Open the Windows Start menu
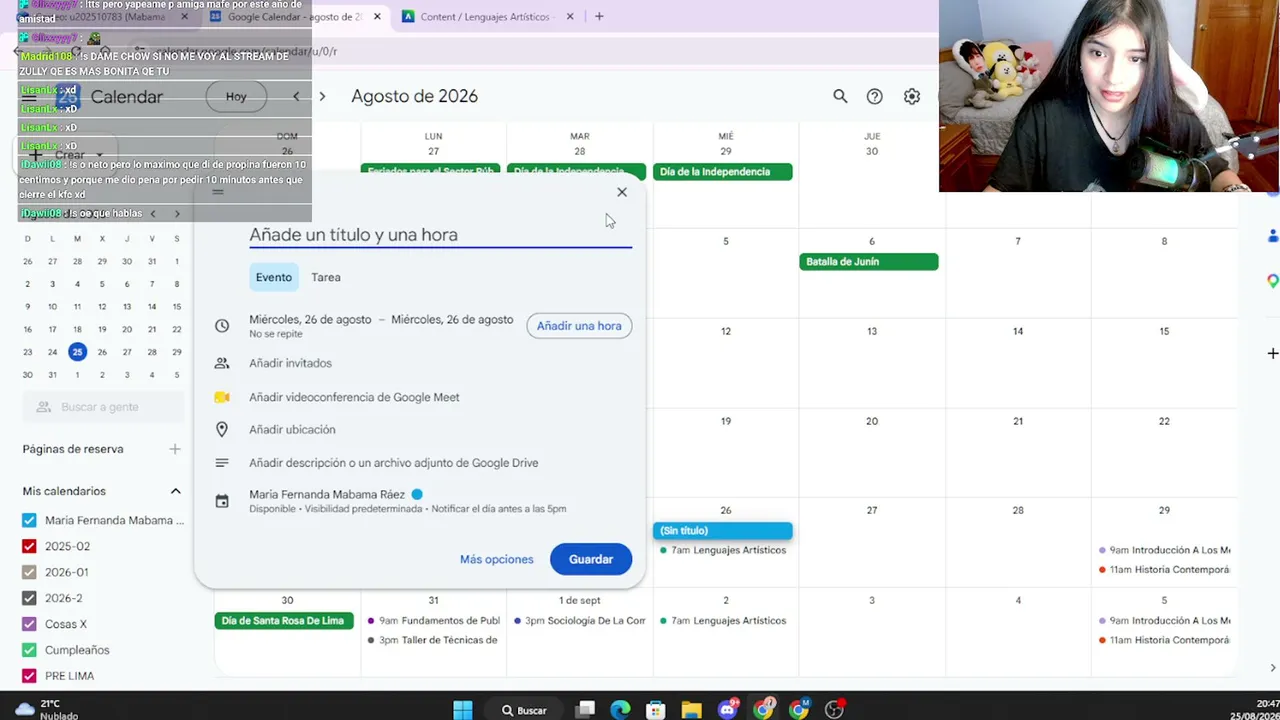The width and height of the screenshot is (1280, 720). click(462, 710)
